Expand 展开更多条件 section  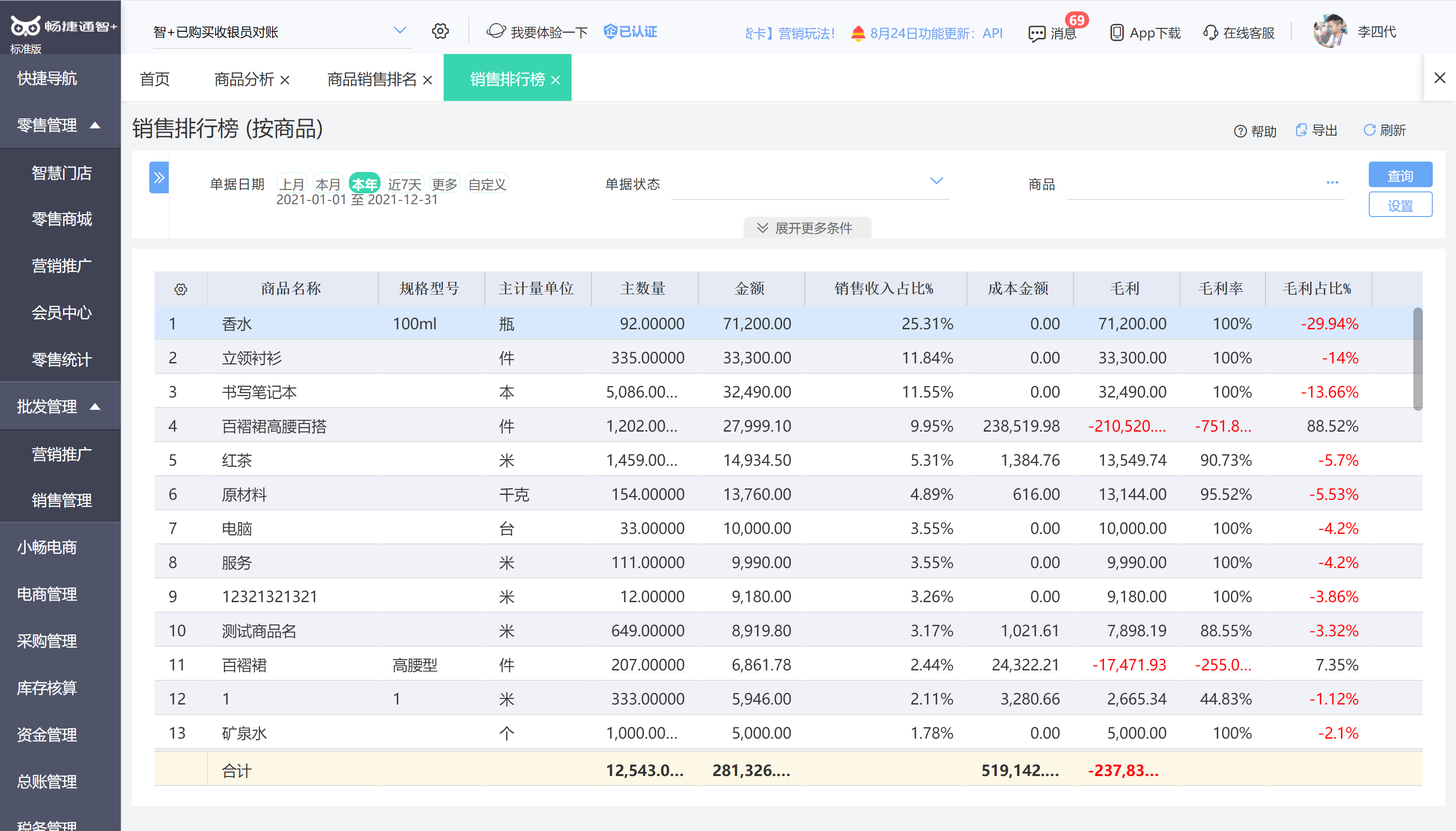[x=806, y=228]
